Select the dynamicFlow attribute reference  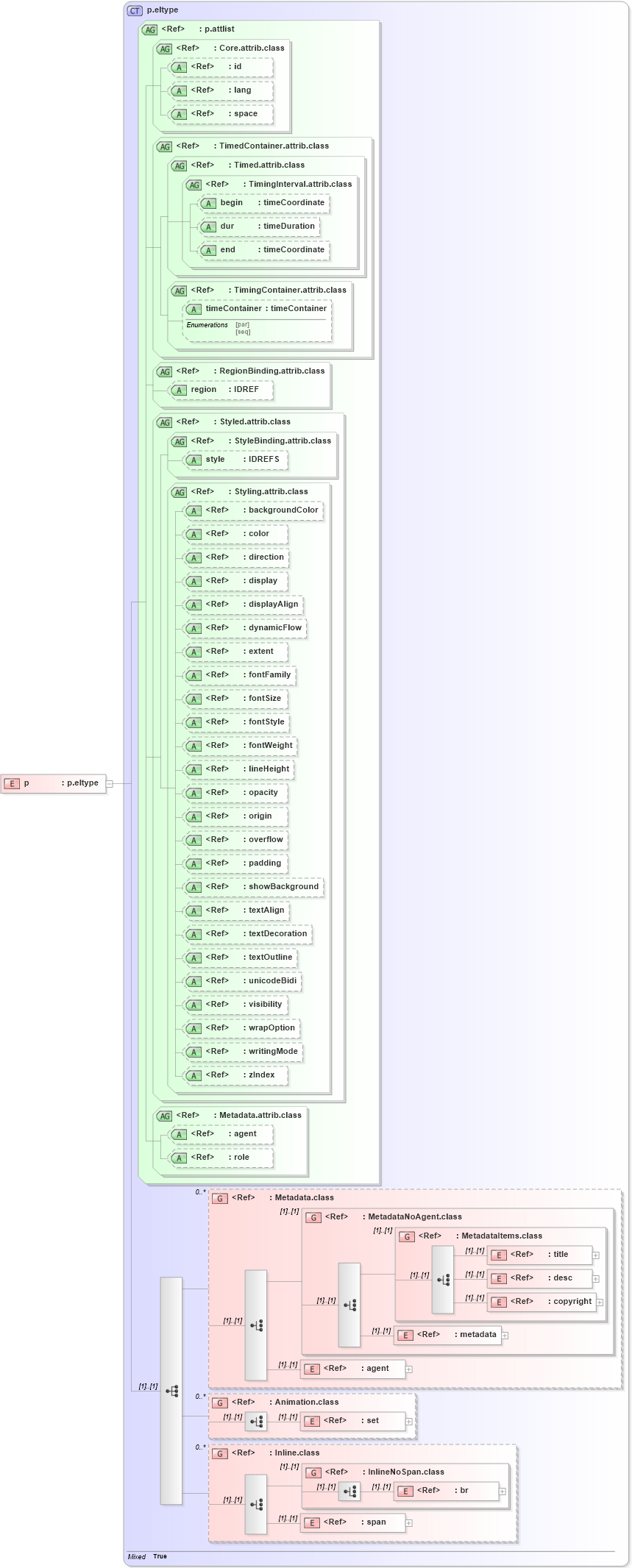244,628
